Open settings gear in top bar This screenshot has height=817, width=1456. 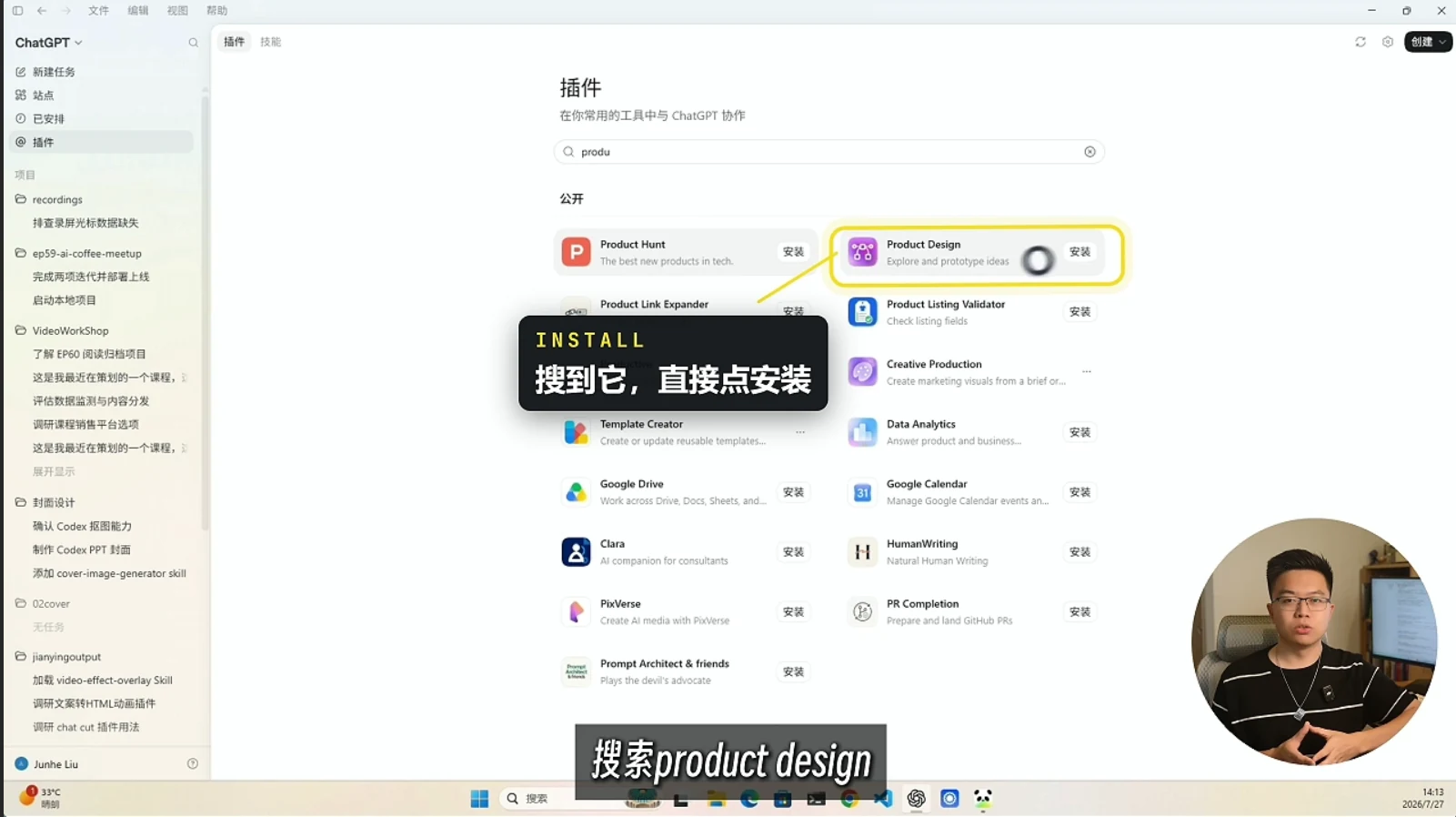pos(1388,42)
